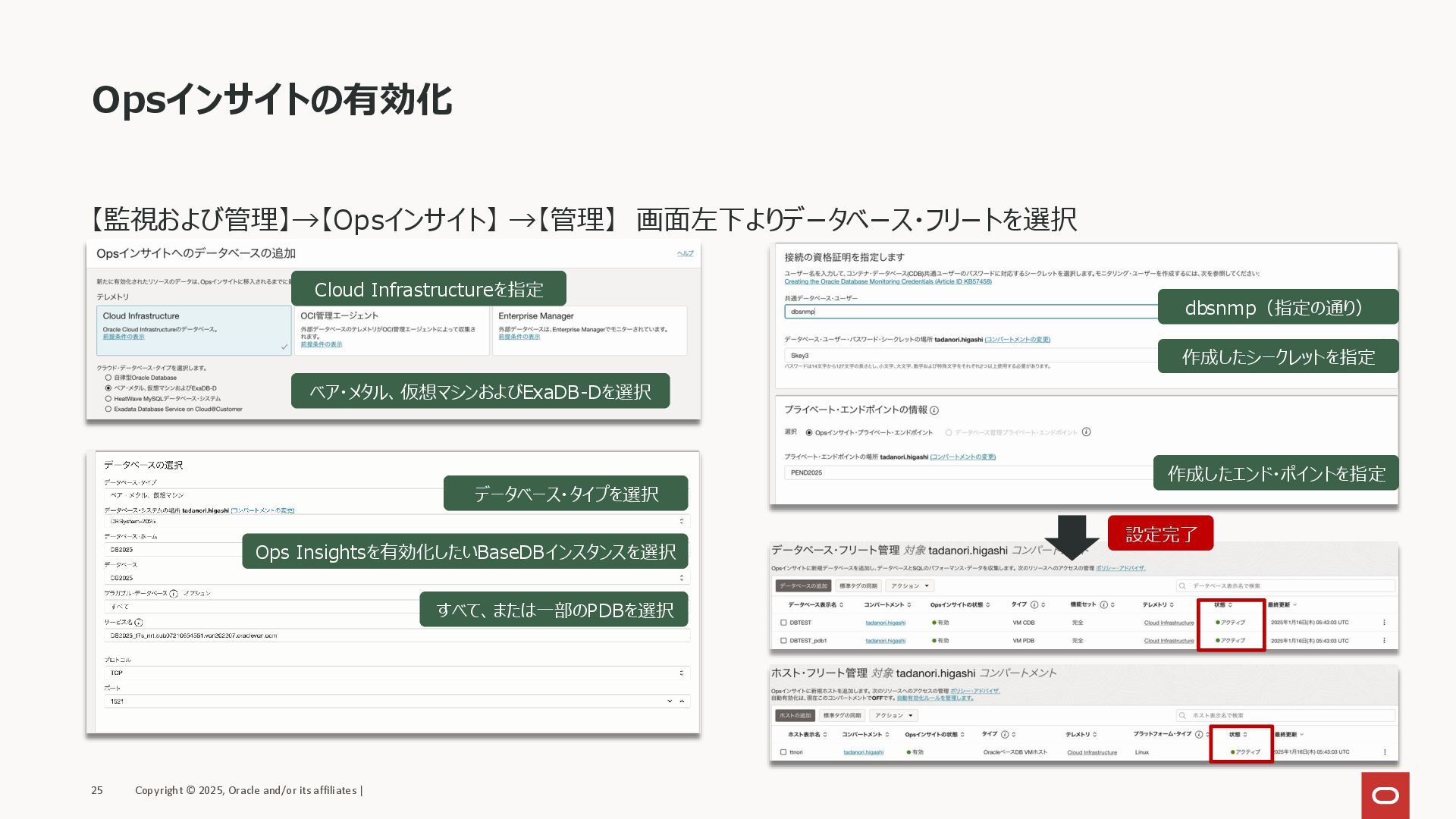Increase the port number with the up arrow

point(682,701)
